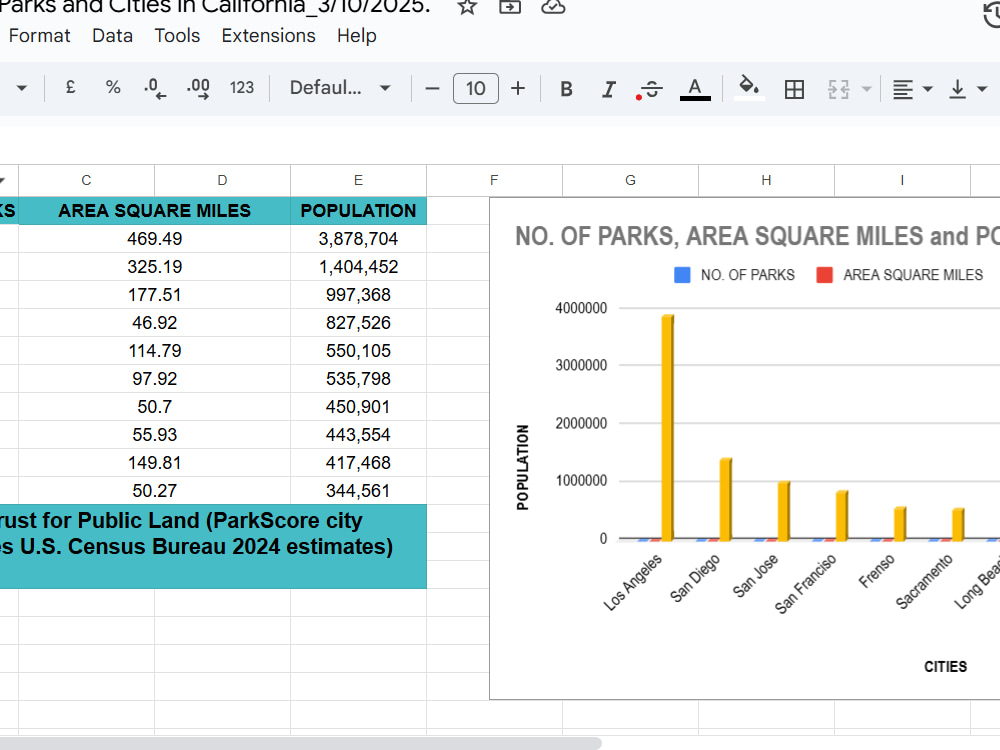Select column H header
1000x750 pixels.
(766, 180)
